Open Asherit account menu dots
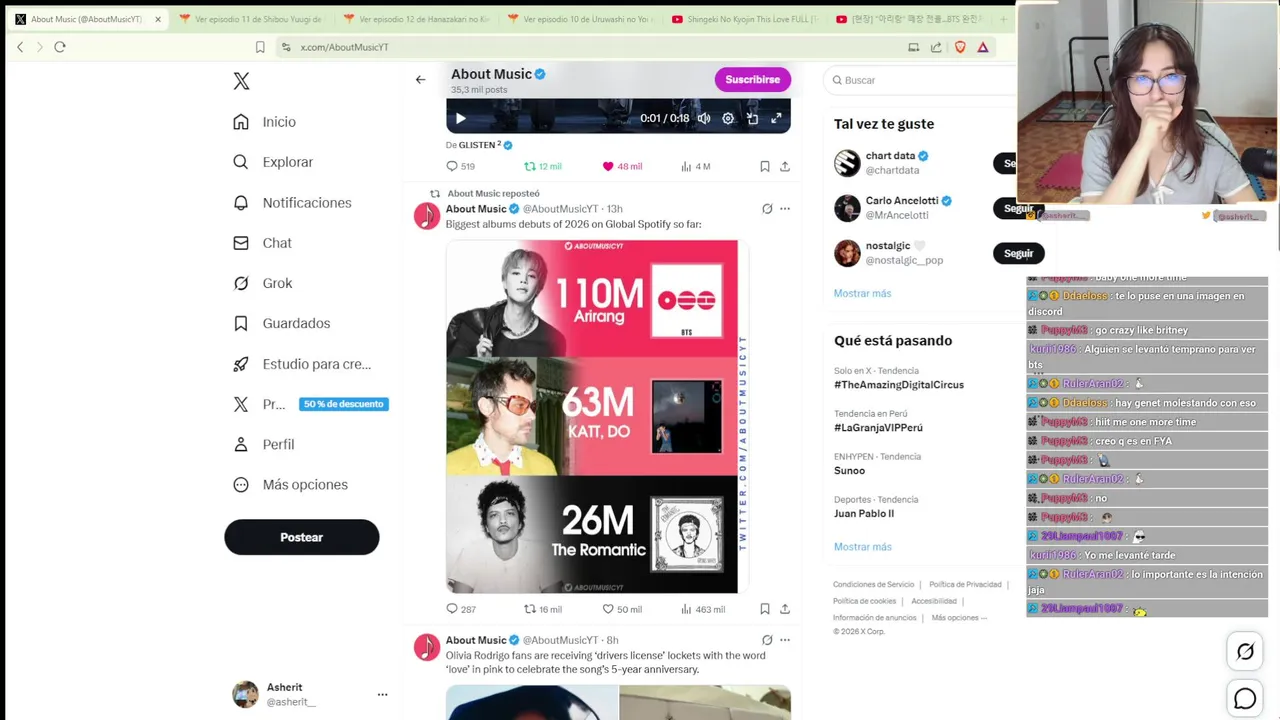Image resolution: width=1280 pixels, height=720 pixels. [382, 694]
